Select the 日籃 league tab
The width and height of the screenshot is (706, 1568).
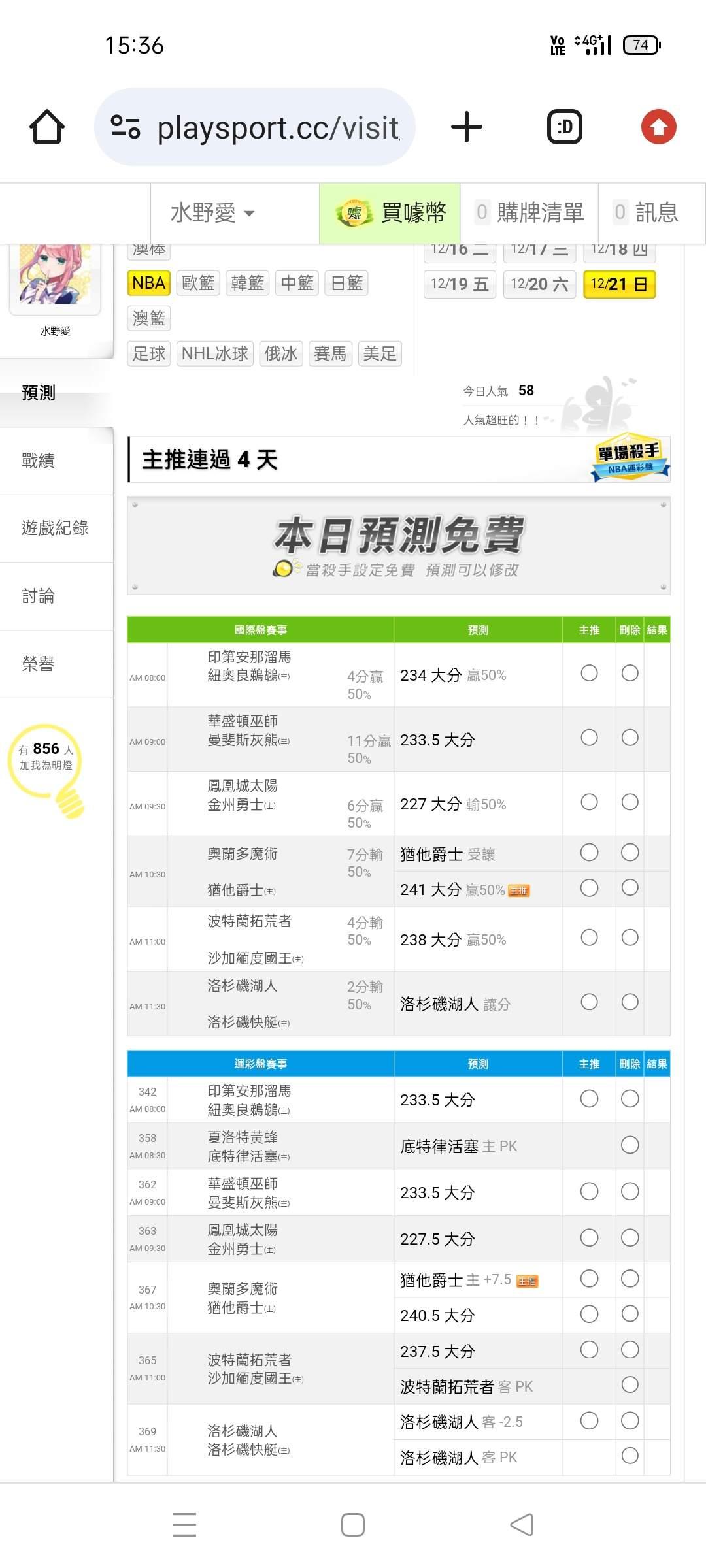click(346, 283)
